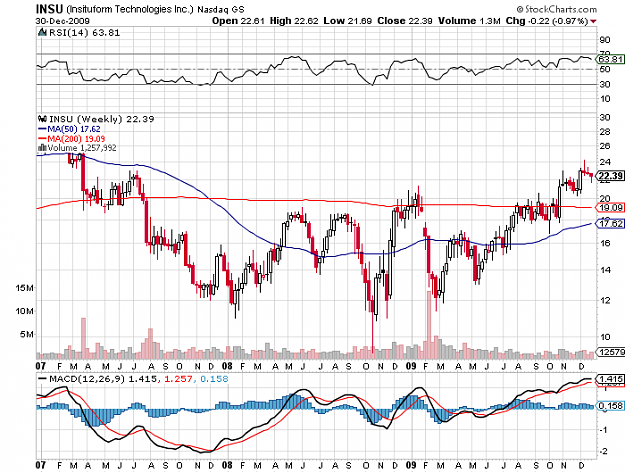
Task: Click the 'Low 21.69' header value
Action: pyautogui.click(x=348, y=21)
